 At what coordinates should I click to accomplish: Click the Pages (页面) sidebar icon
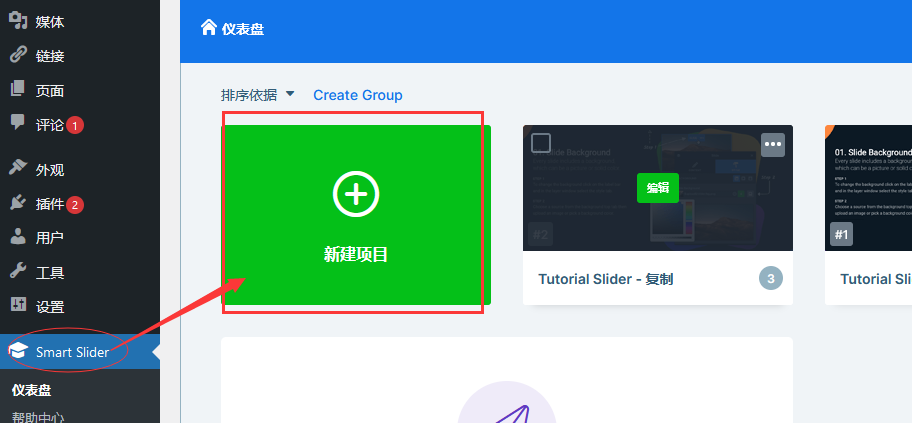coord(18,90)
